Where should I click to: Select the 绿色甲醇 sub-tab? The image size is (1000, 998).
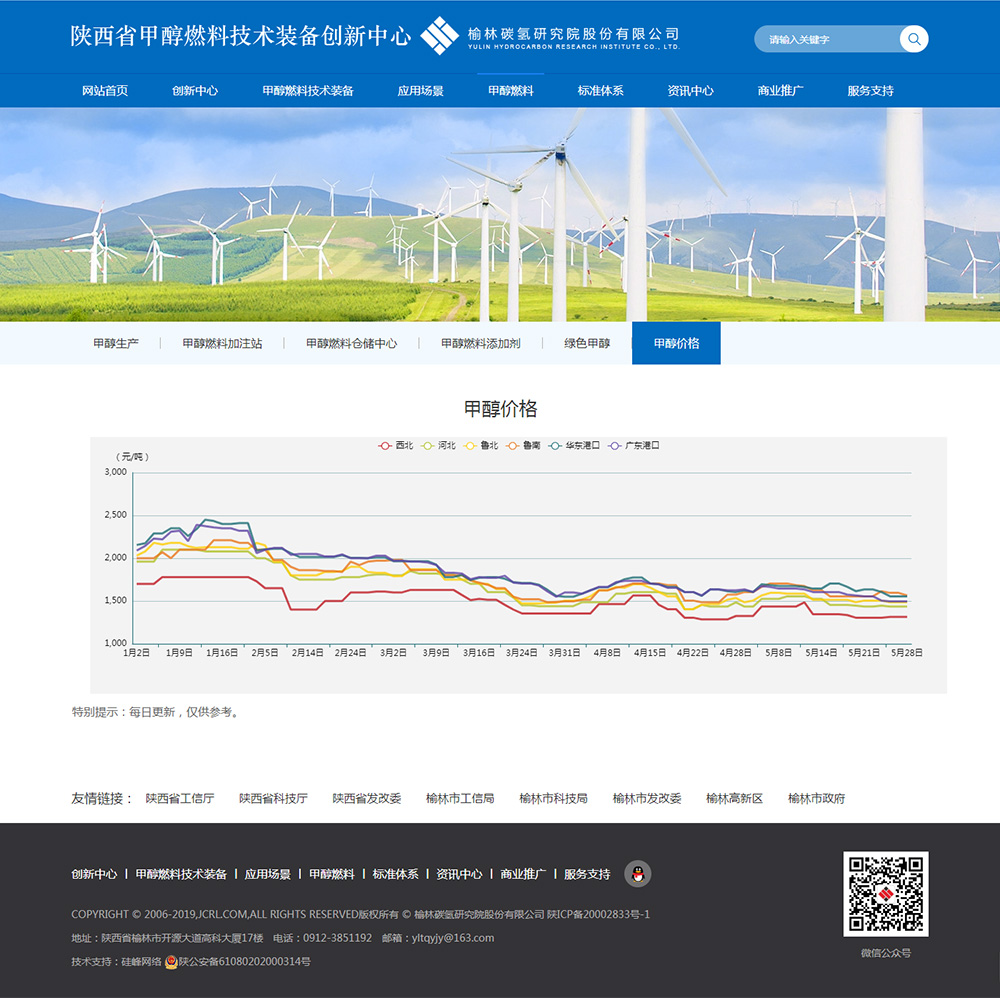[x=587, y=343]
